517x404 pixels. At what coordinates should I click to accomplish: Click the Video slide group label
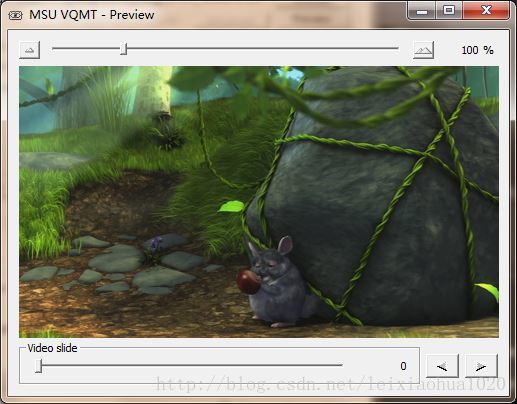52,348
